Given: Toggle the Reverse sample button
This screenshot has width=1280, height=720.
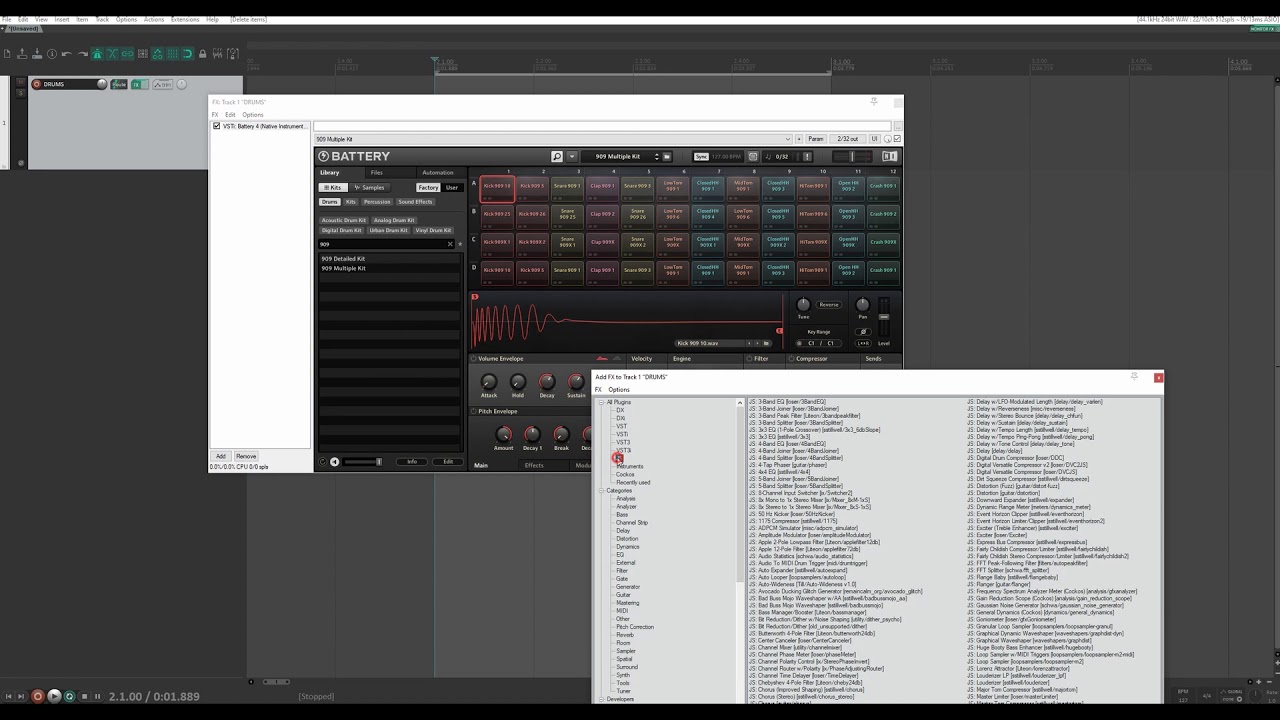Looking at the screenshot, I should pyautogui.click(x=829, y=304).
